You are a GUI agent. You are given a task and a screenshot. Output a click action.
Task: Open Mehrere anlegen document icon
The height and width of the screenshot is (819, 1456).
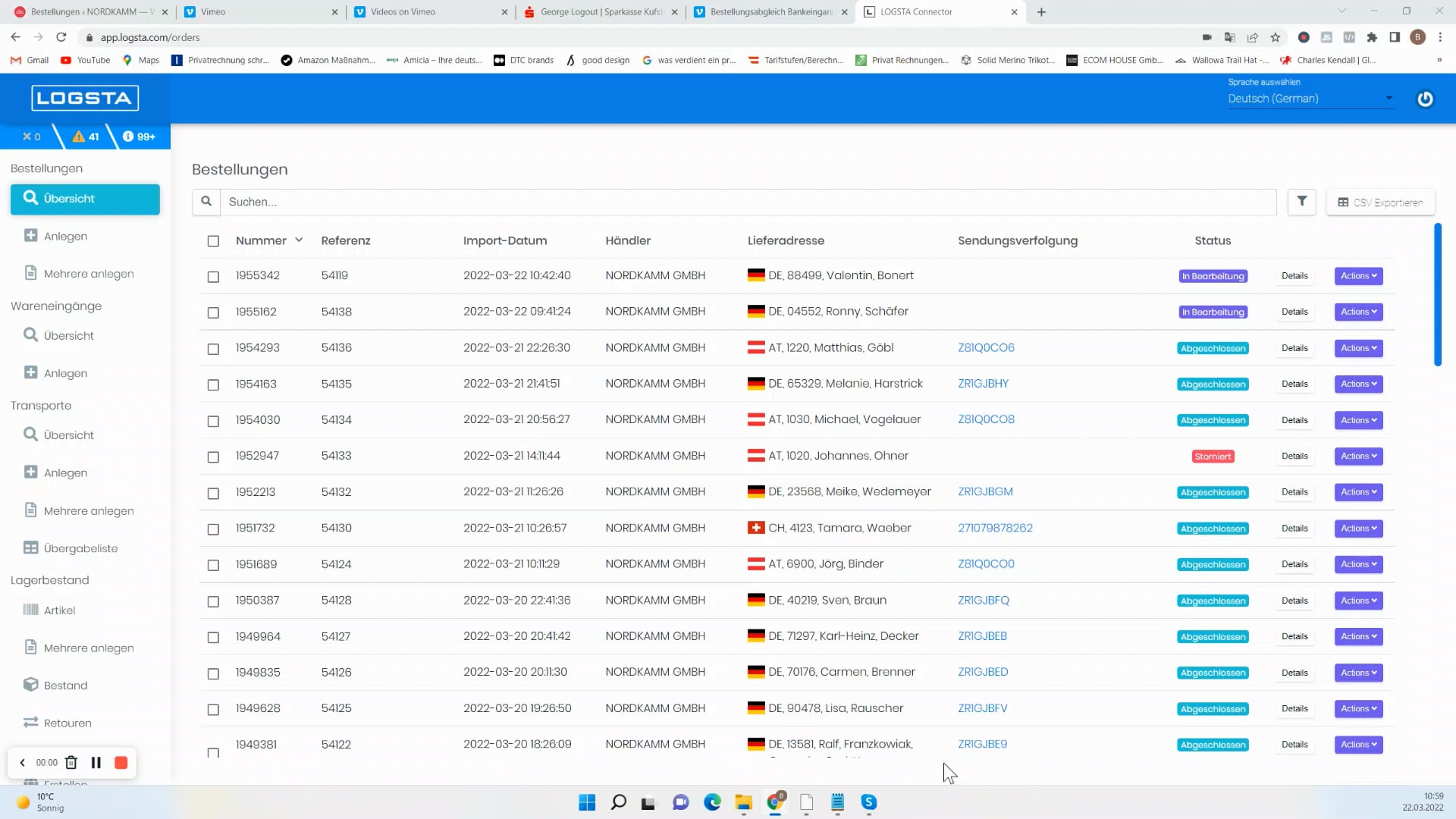31,273
